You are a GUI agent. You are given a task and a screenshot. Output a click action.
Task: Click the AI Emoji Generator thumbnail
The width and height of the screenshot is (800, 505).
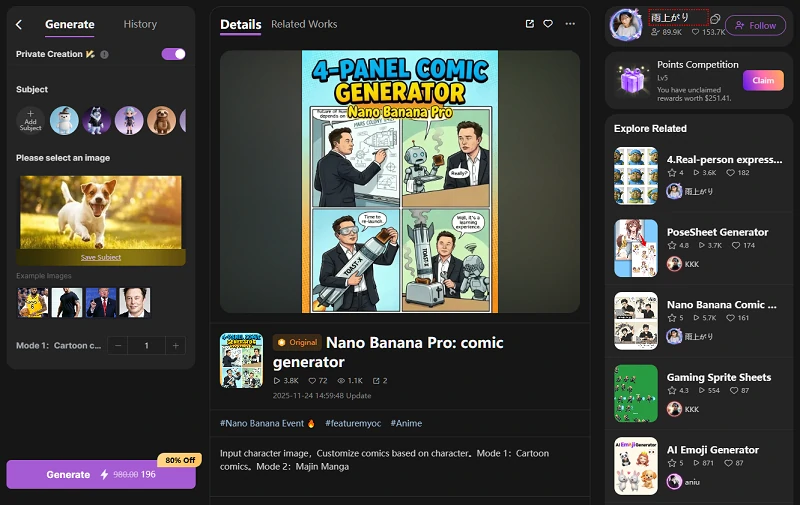pos(636,466)
